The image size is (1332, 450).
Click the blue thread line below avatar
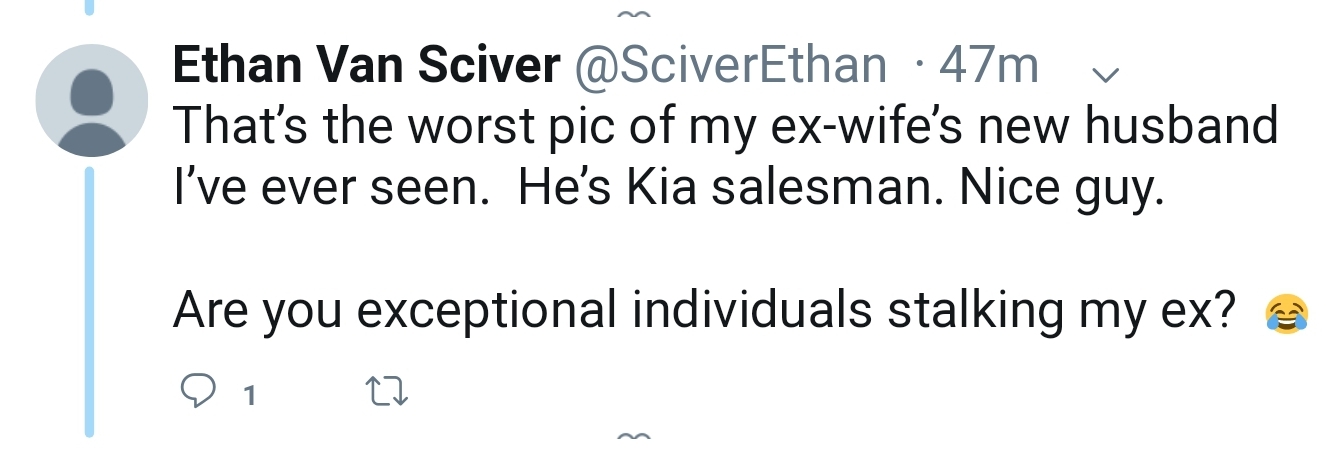pyautogui.click(x=90, y=301)
